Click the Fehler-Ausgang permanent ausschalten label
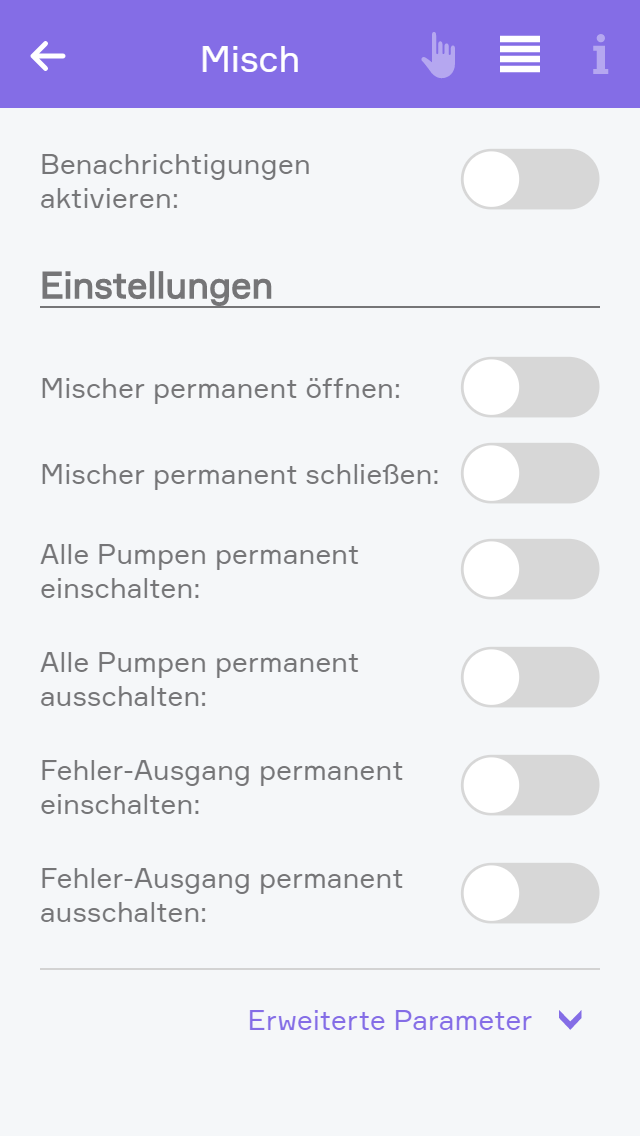This screenshot has height=1136, width=640. point(222,895)
